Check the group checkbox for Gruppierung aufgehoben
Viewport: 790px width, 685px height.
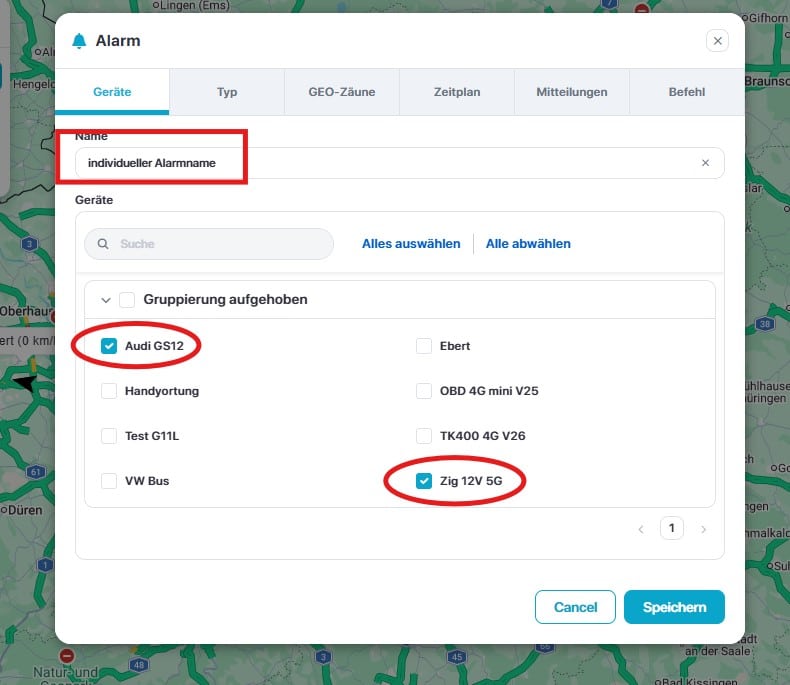(127, 299)
